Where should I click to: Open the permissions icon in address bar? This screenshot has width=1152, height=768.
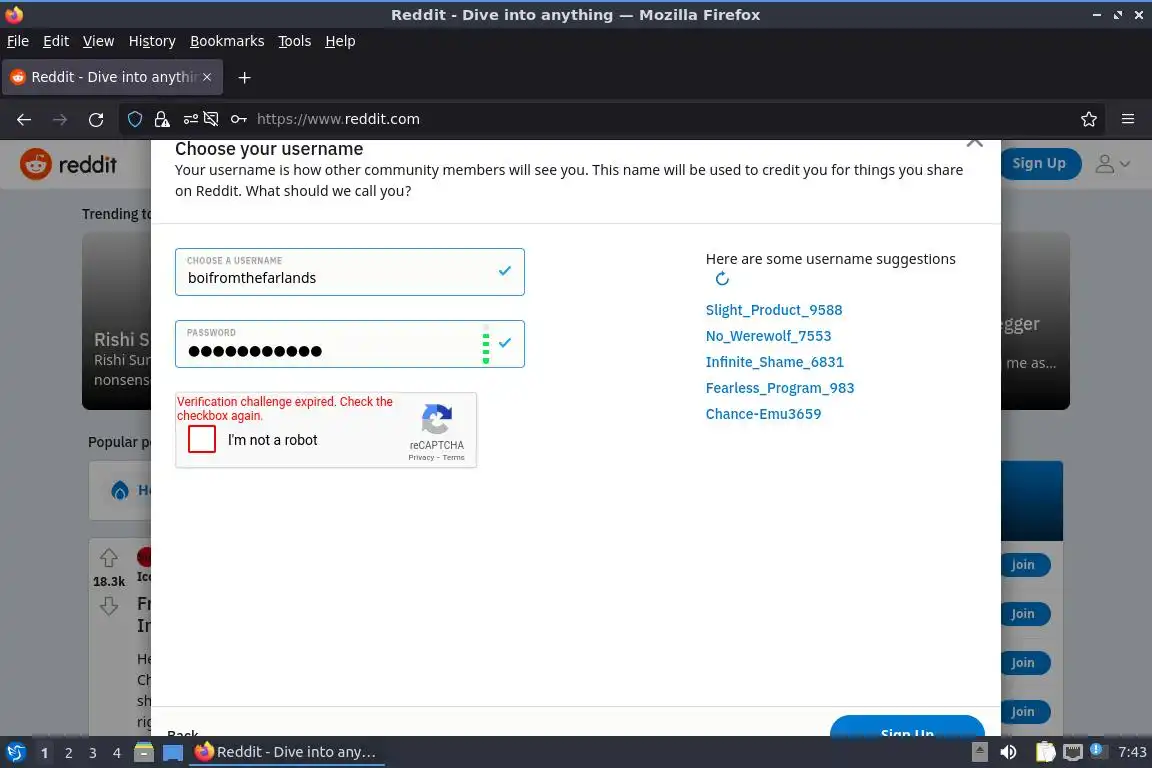click(190, 119)
